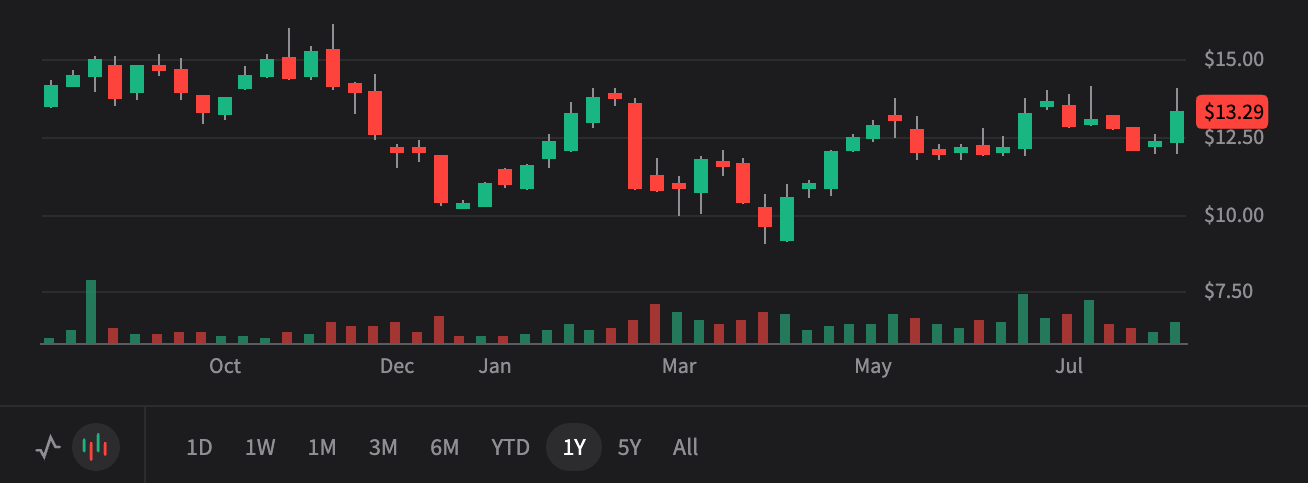Select the 1Y time range
The width and height of the screenshot is (1308, 483).
574,447
